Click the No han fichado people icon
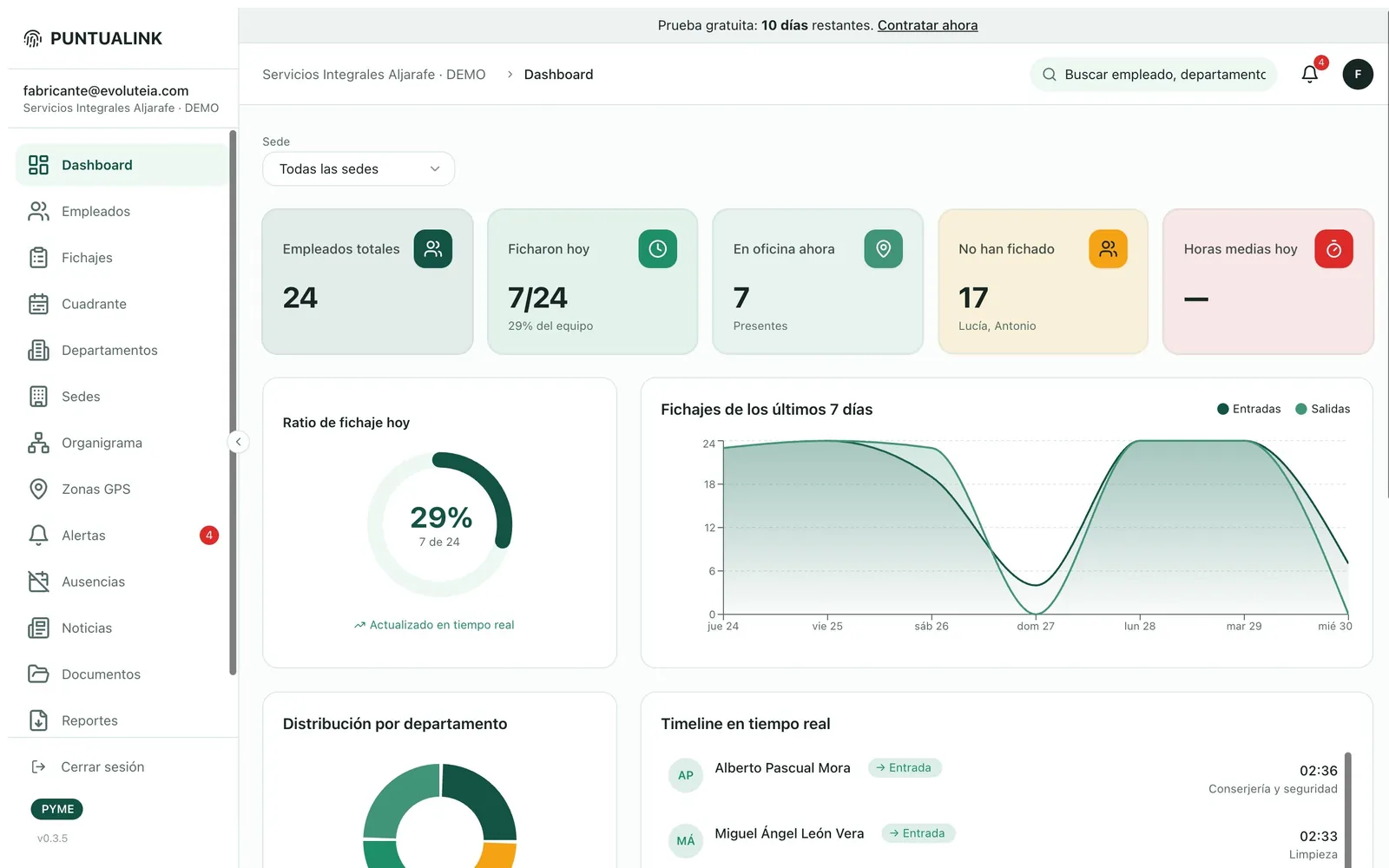The height and width of the screenshot is (868, 1389). [1109, 249]
